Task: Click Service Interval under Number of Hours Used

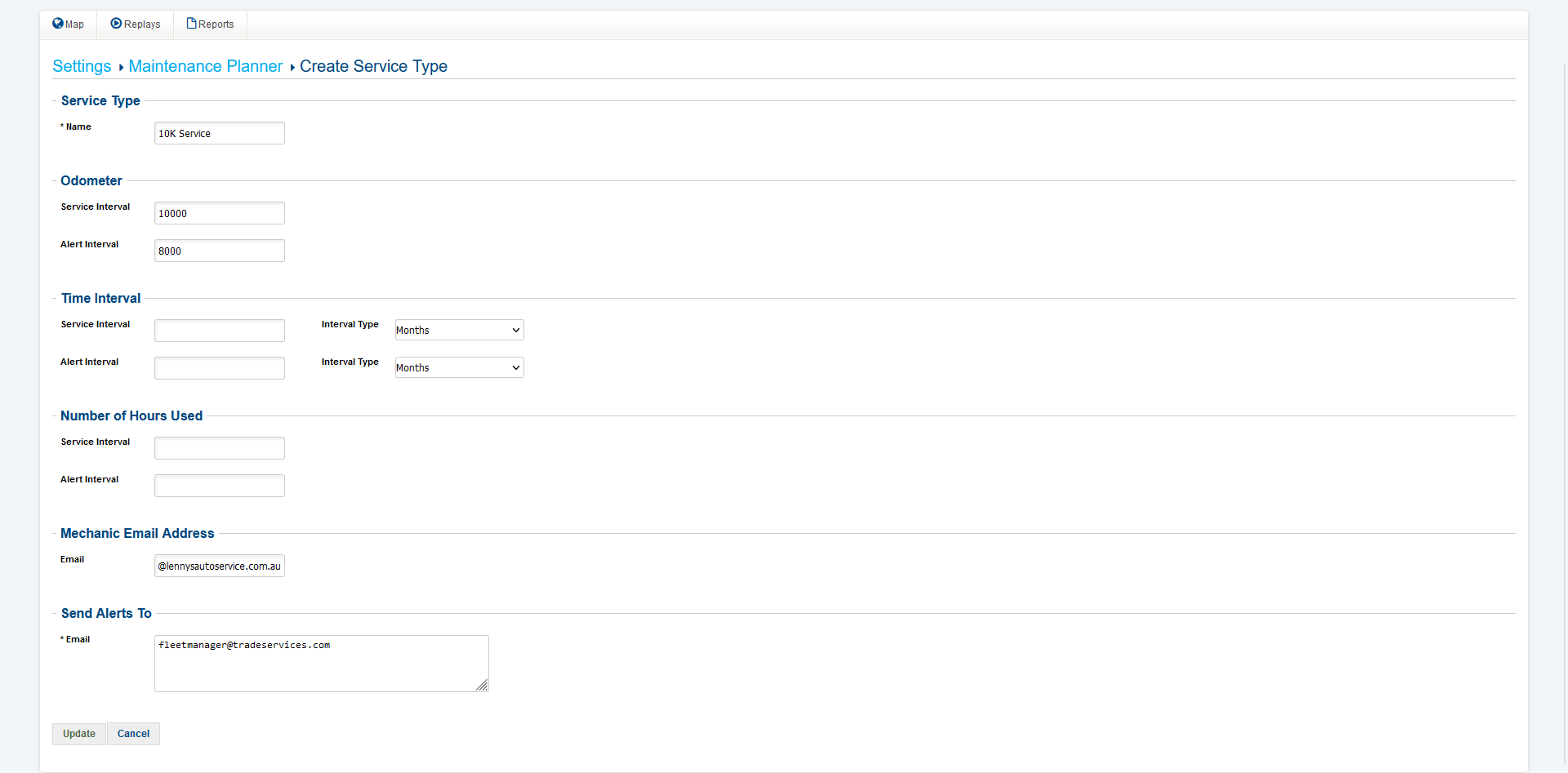Action: 219,448
